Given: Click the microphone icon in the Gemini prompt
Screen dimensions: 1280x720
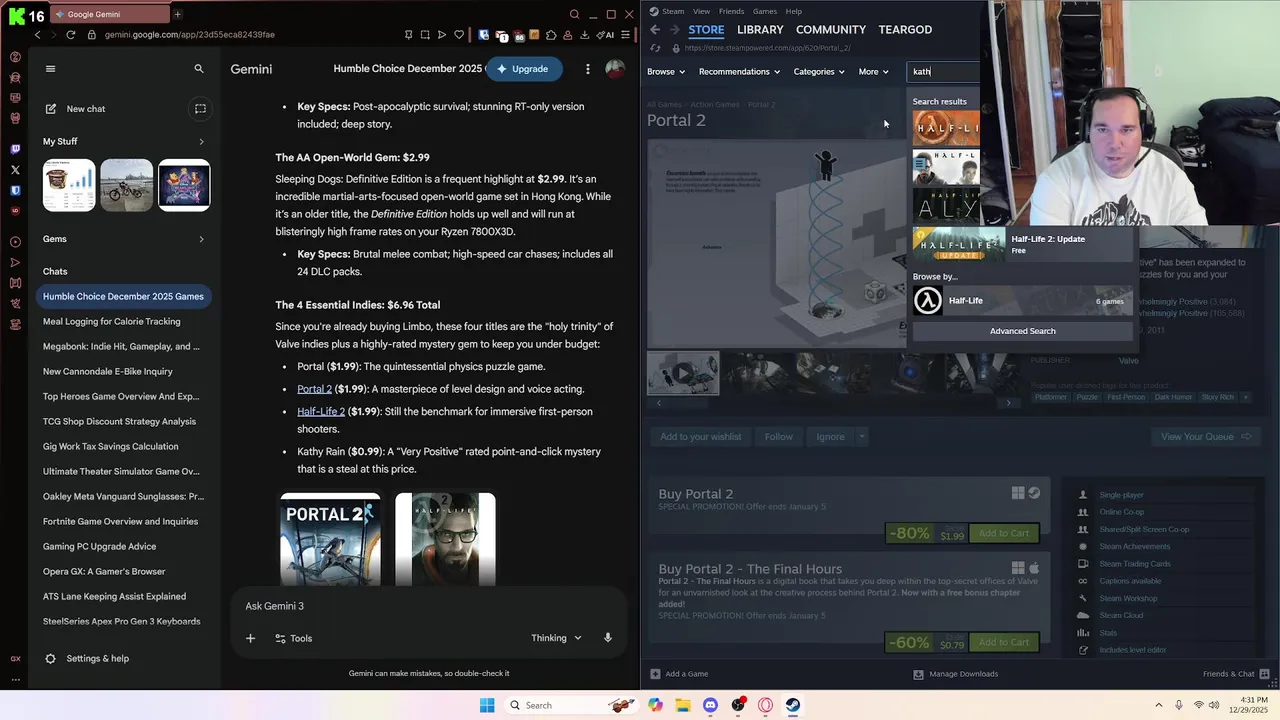Looking at the screenshot, I should tap(607, 638).
